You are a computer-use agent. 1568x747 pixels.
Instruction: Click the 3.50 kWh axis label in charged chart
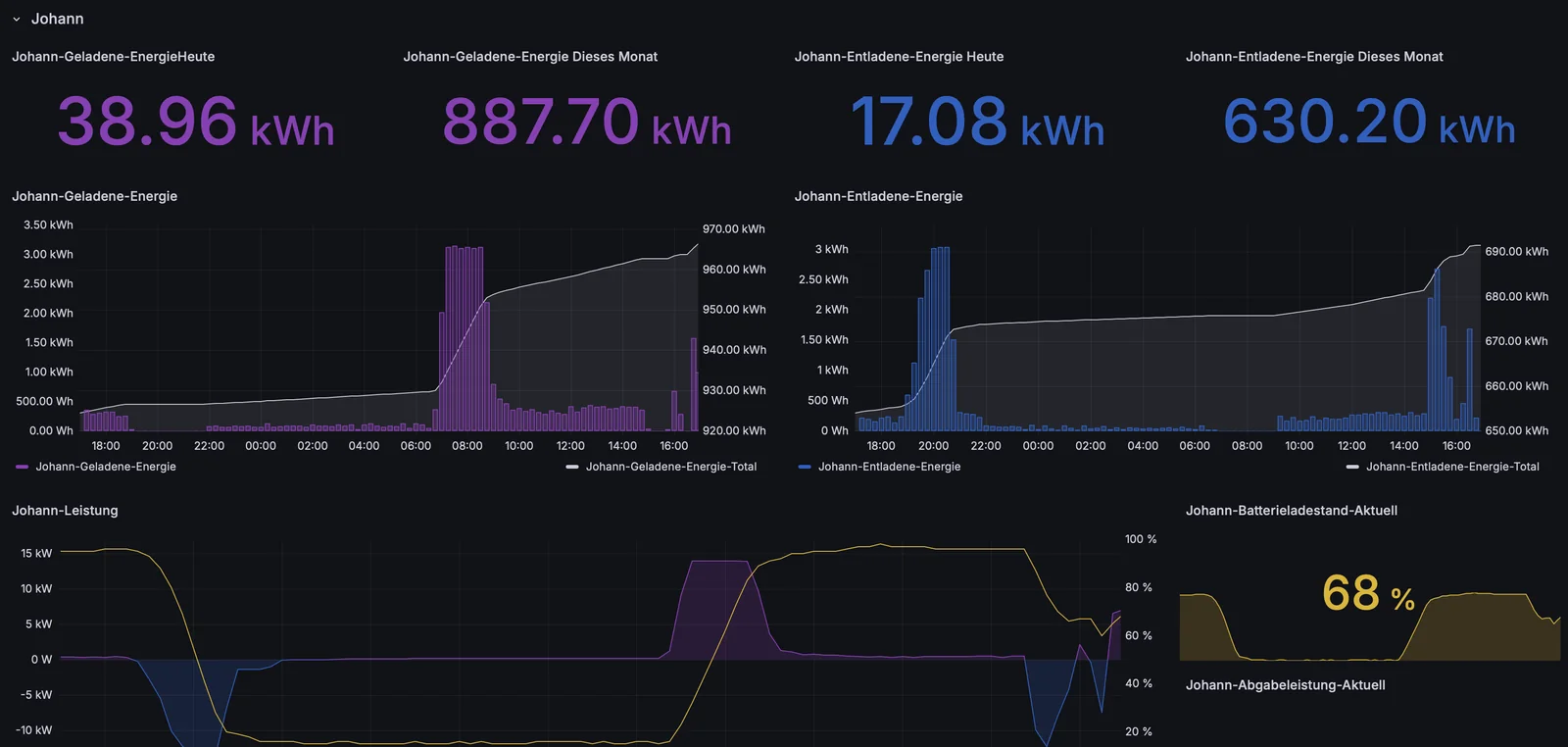pos(48,224)
